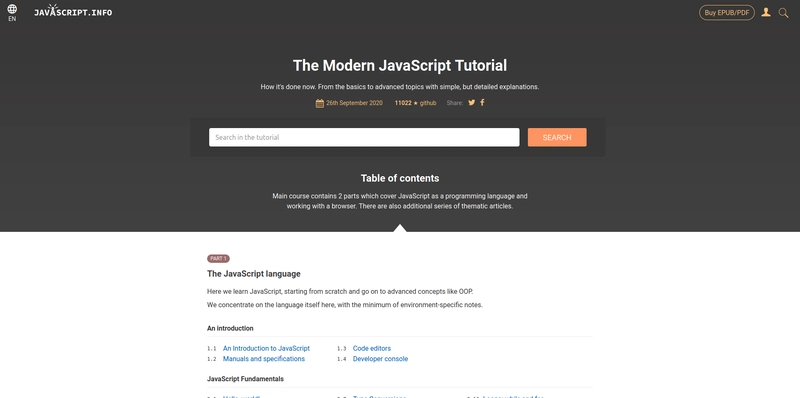The width and height of the screenshot is (800, 398).
Task: Click the 26th September 2020 date
Action: (x=354, y=103)
